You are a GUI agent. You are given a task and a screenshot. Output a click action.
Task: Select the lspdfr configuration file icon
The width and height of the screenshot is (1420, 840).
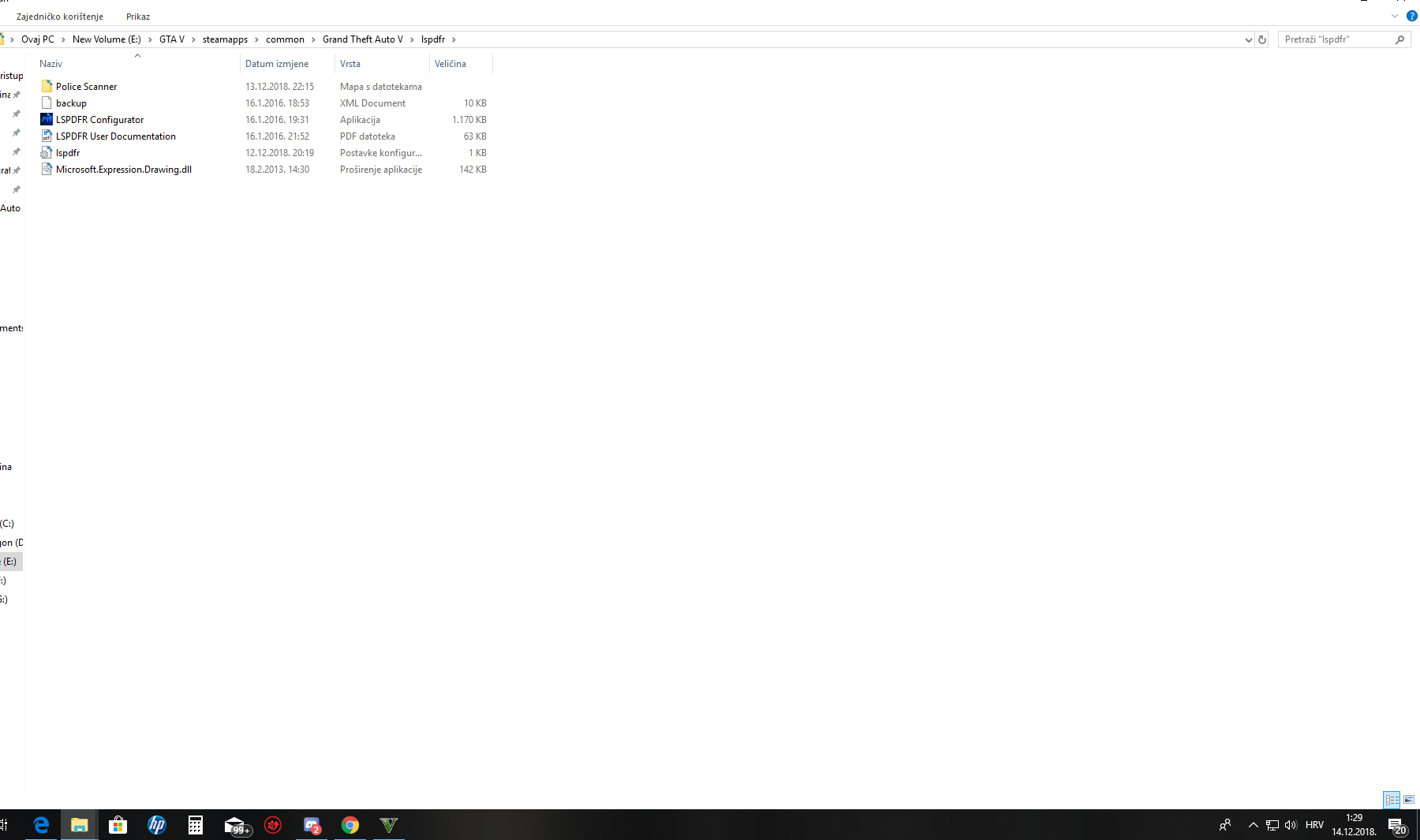[47, 153]
